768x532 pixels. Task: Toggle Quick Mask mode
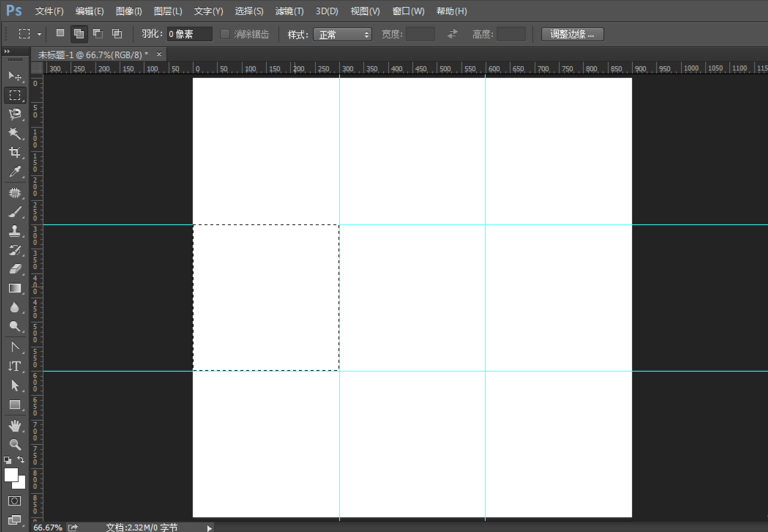[15, 500]
